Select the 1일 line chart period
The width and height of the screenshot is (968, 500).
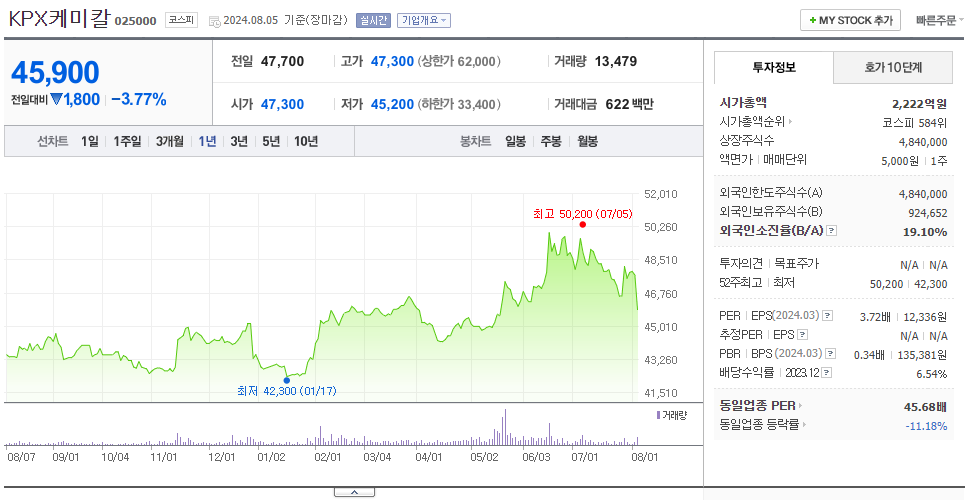[90, 141]
